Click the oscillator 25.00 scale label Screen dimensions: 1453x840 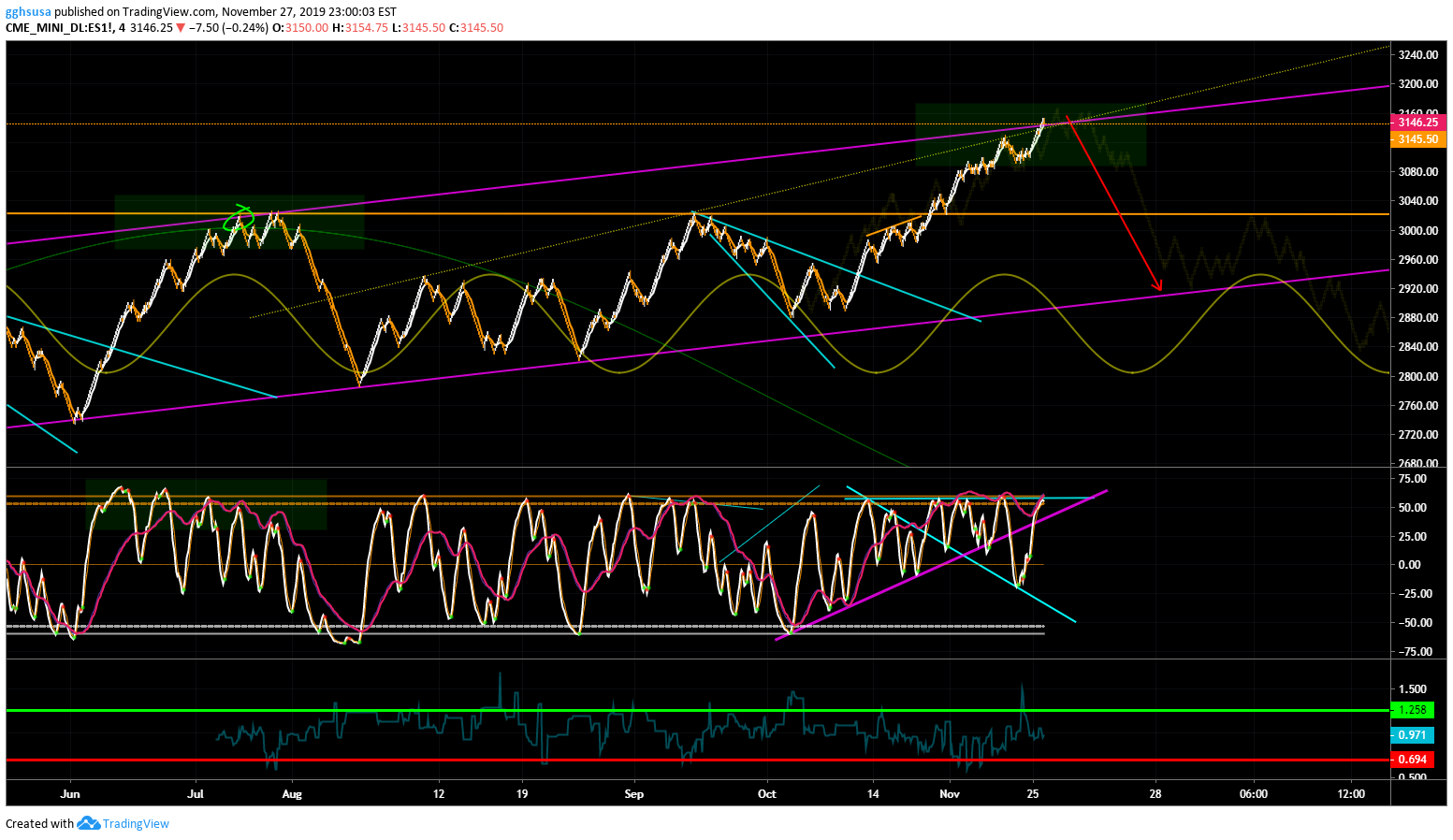coord(1413,537)
